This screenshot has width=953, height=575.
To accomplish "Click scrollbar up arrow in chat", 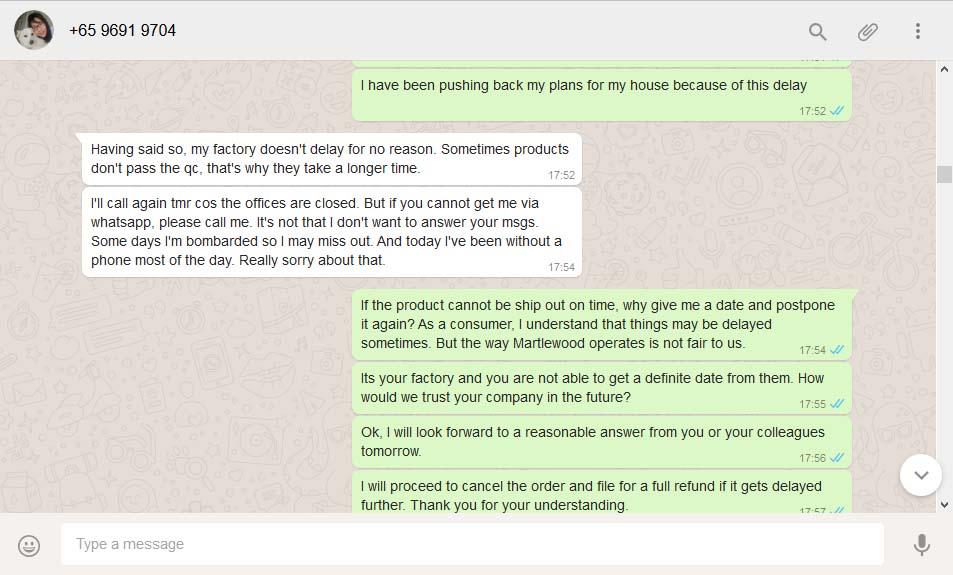I will [944, 69].
